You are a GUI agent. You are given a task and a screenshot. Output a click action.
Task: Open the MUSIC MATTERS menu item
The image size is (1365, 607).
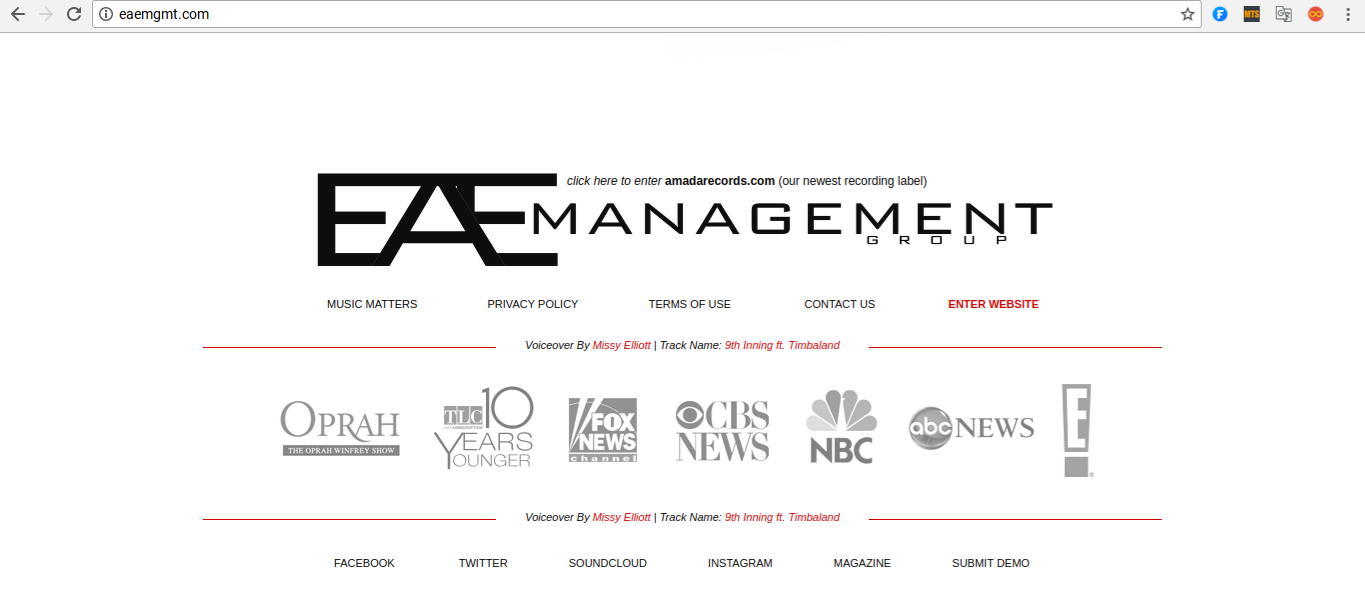372,304
